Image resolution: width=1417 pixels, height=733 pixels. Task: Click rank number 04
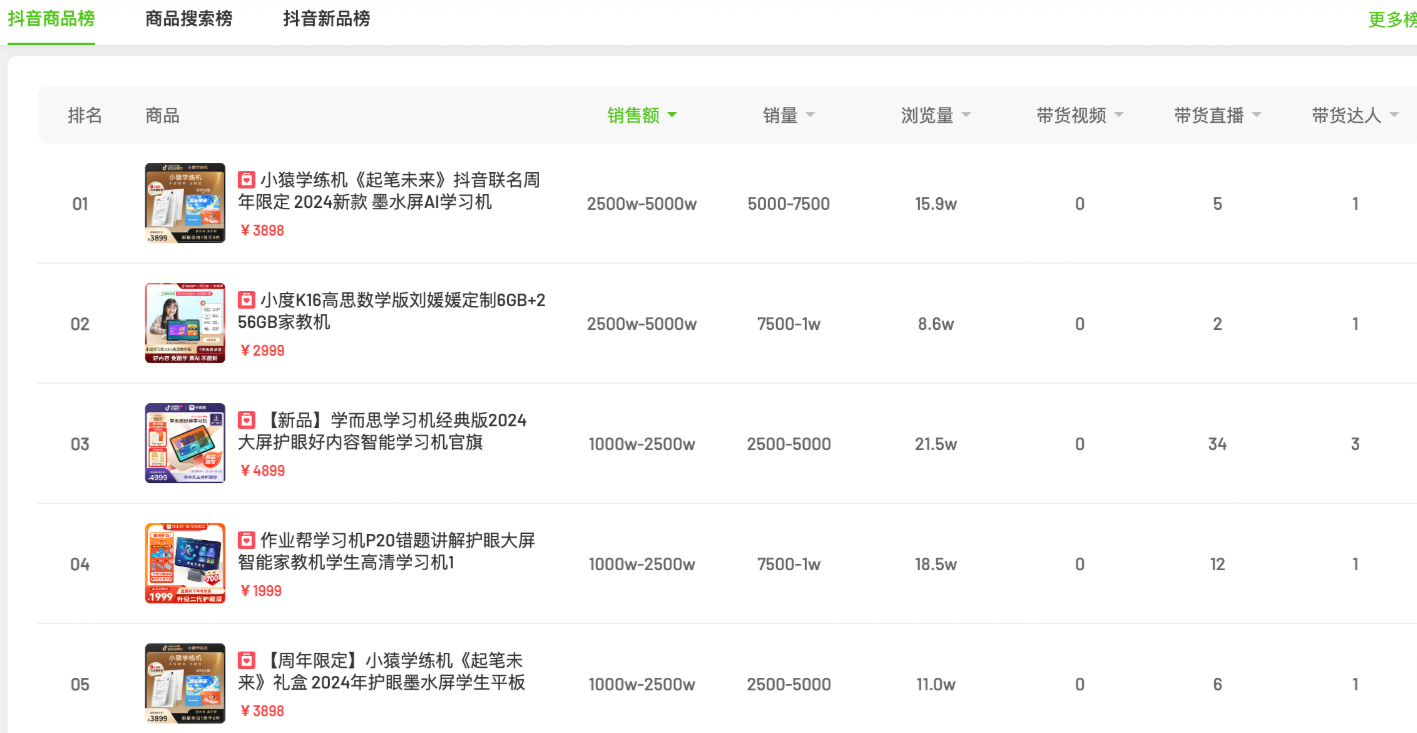[x=80, y=564]
